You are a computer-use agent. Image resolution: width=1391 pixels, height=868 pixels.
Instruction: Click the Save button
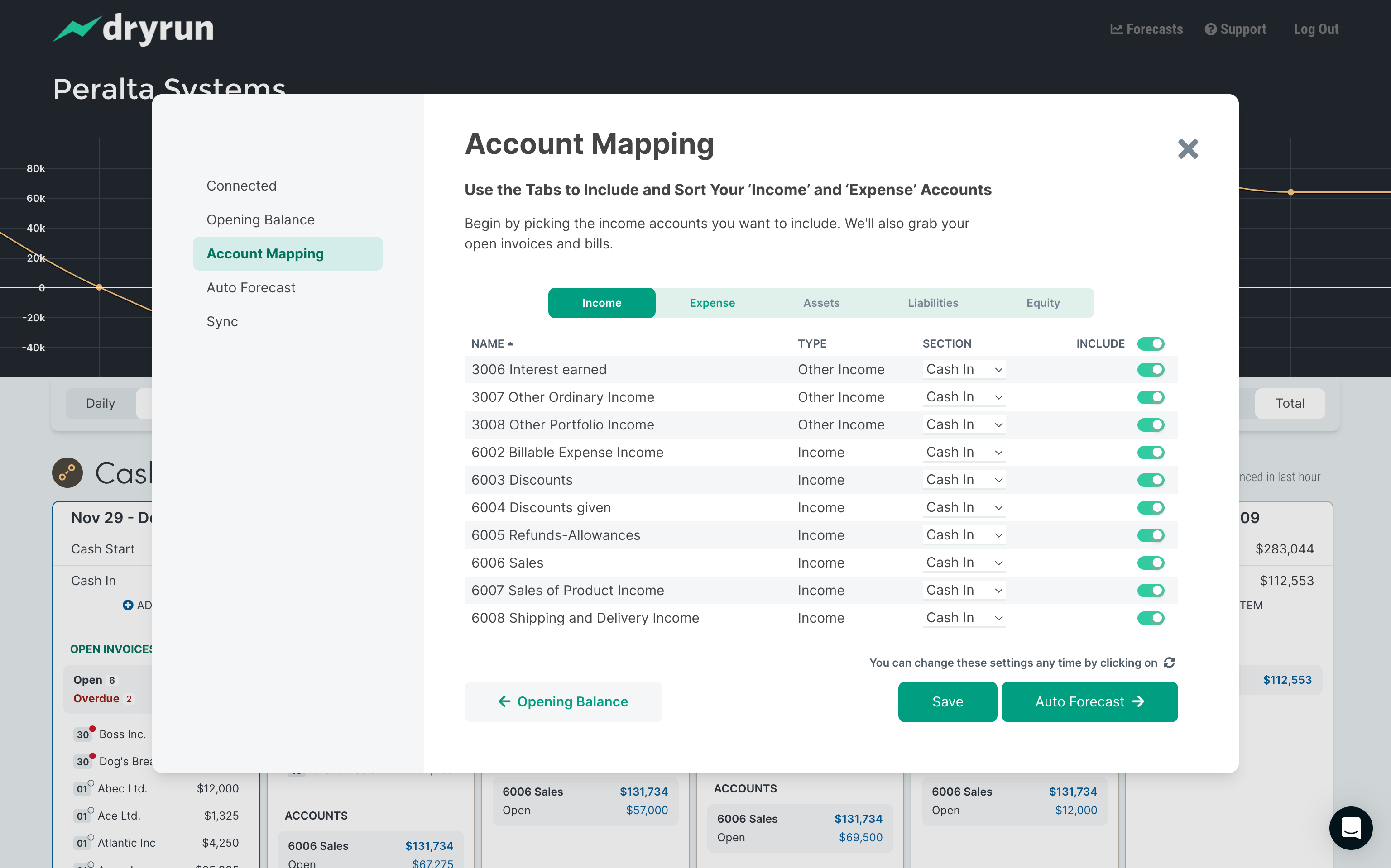947,701
